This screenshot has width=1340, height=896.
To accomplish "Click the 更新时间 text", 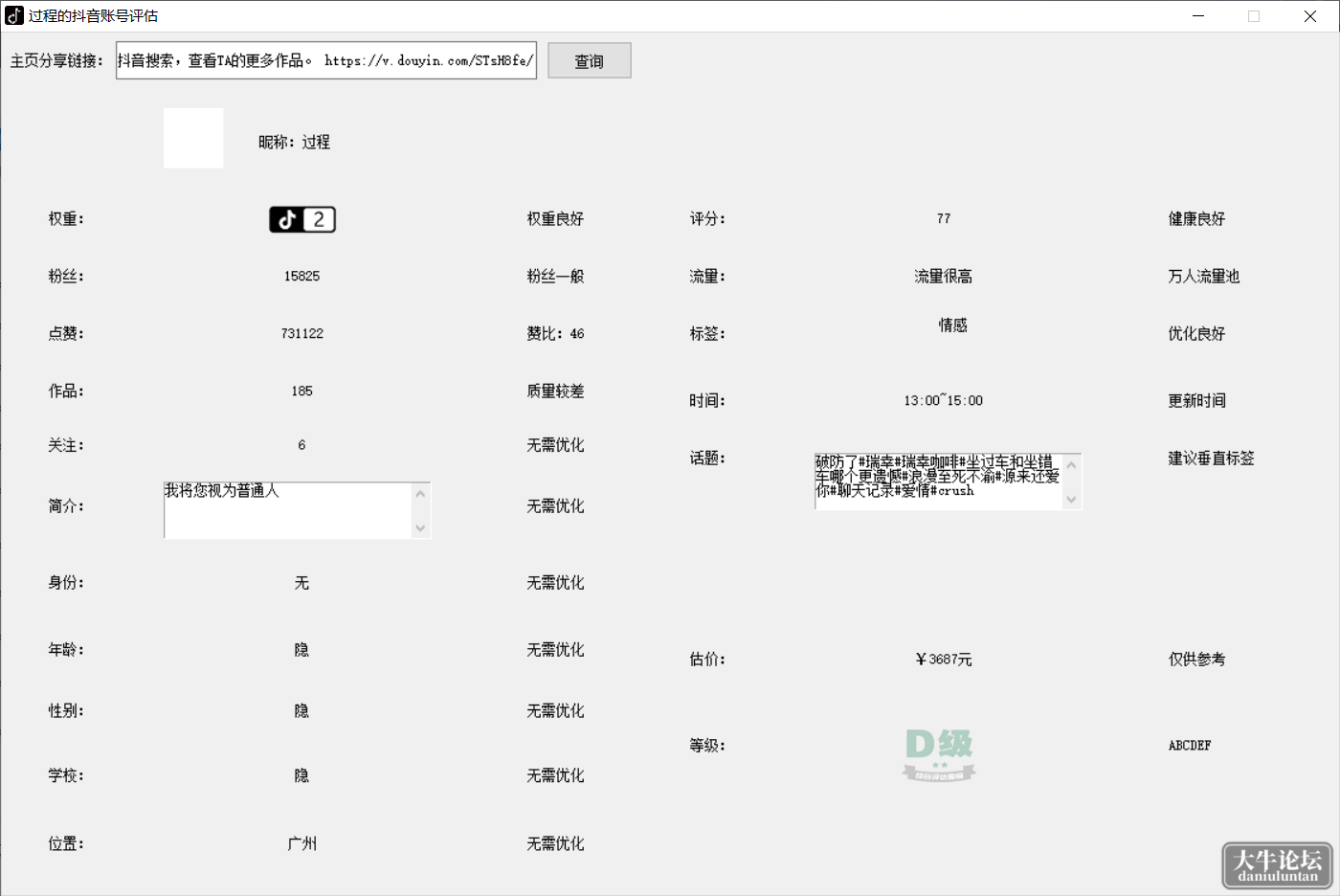I will pyautogui.click(x=1197, y=401).
